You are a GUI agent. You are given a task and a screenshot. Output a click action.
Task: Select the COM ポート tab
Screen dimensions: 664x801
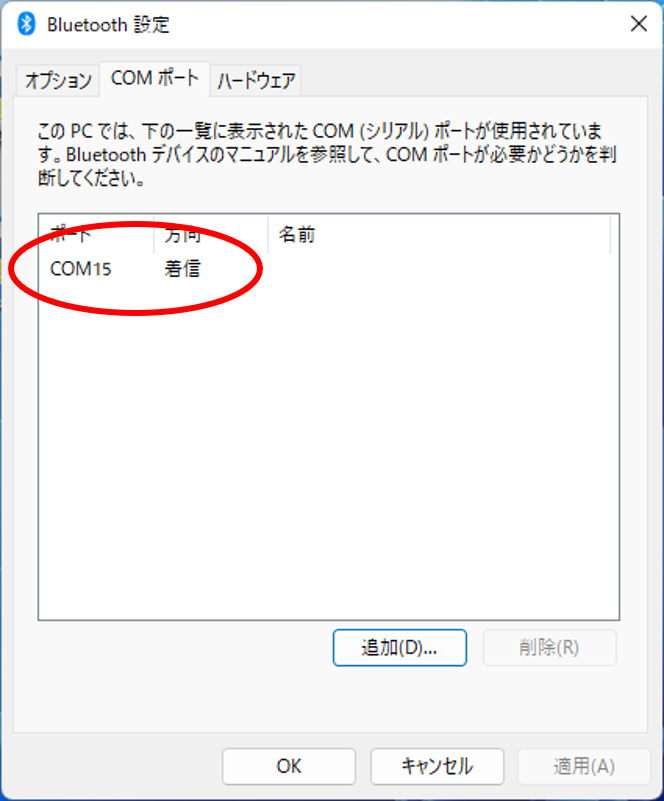[155, 79]
